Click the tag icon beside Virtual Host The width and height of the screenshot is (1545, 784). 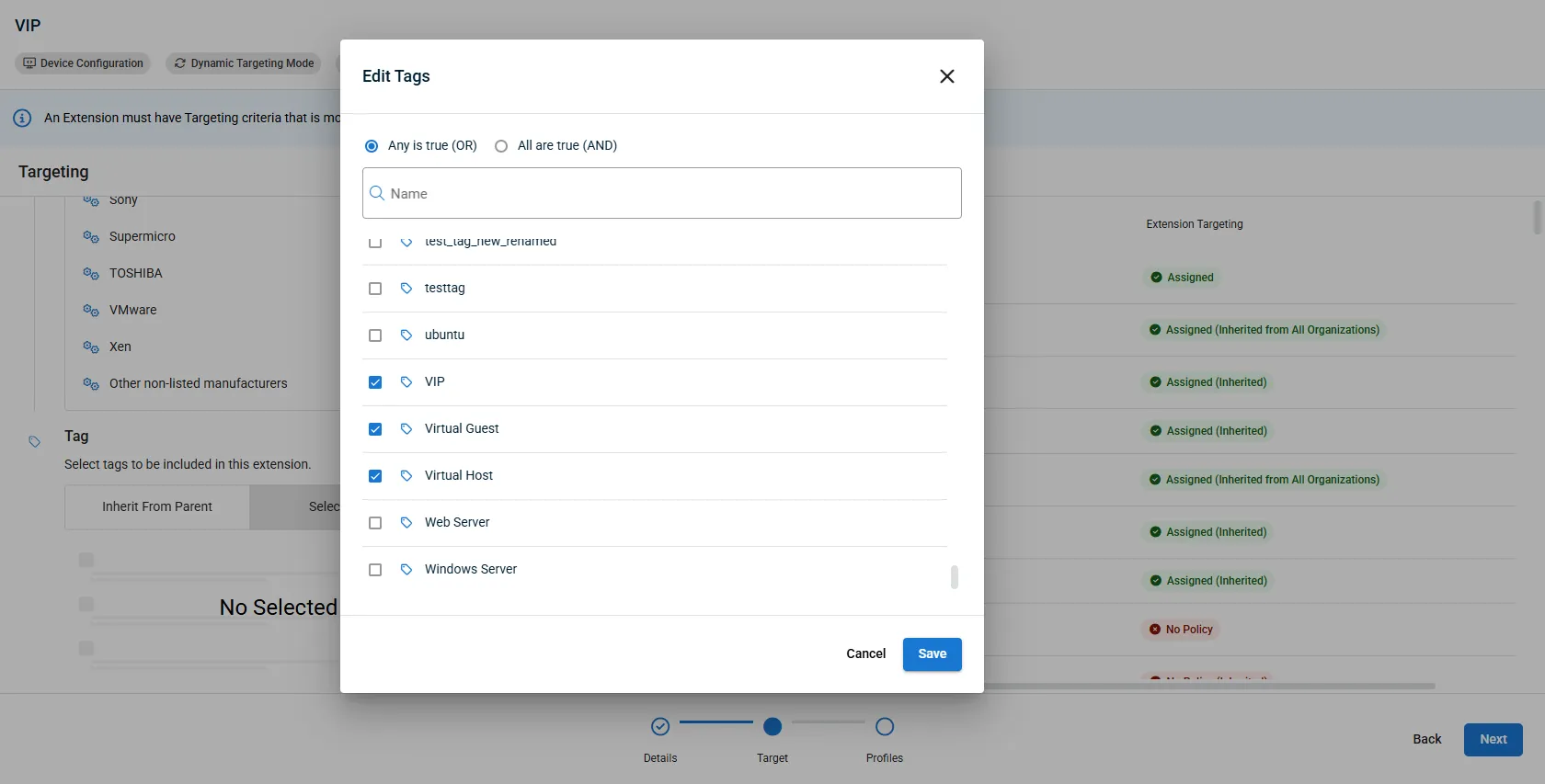(406, 476)
